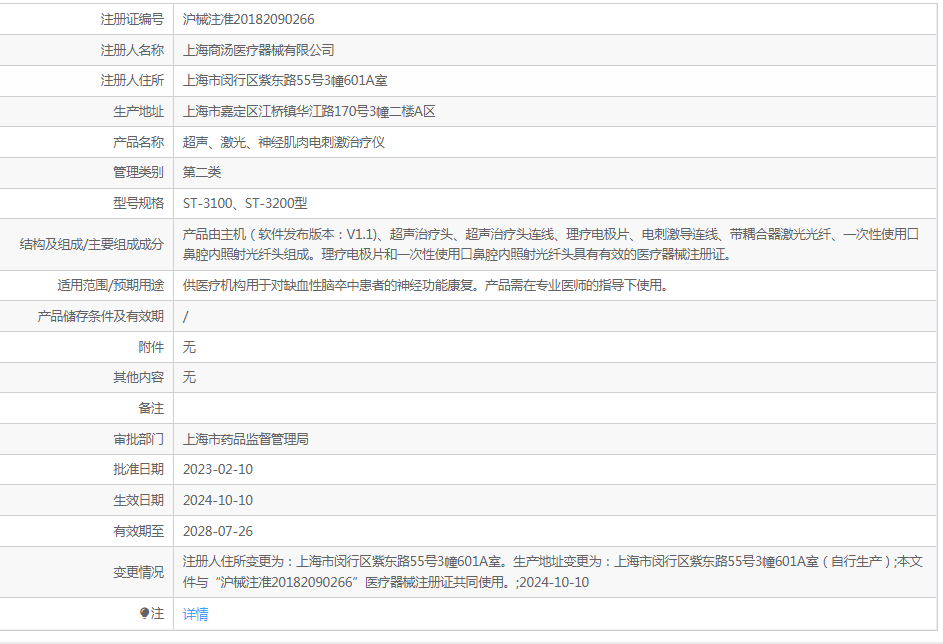
Task: Click the 产品名称 label
Action: [x=138, y=143]
